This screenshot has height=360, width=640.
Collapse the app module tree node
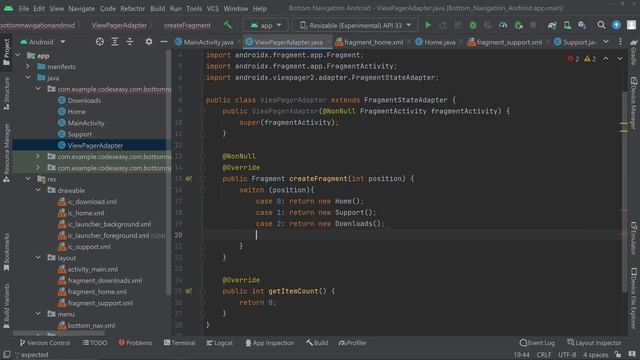(x=18, y=55)
